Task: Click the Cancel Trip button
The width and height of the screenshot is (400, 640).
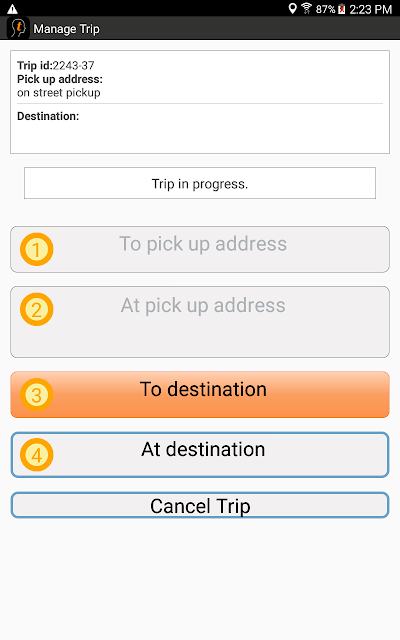Action: tap(200, 505)
